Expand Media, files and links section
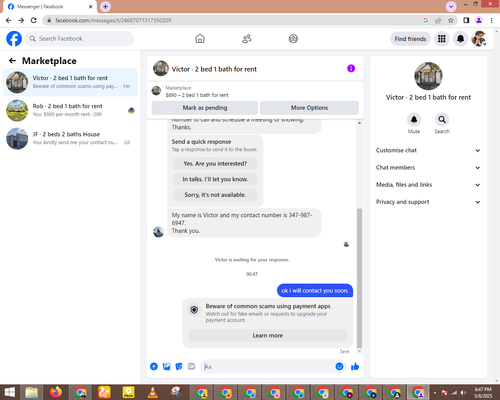This screenshot has height=400, width=500. click(428, 185)
